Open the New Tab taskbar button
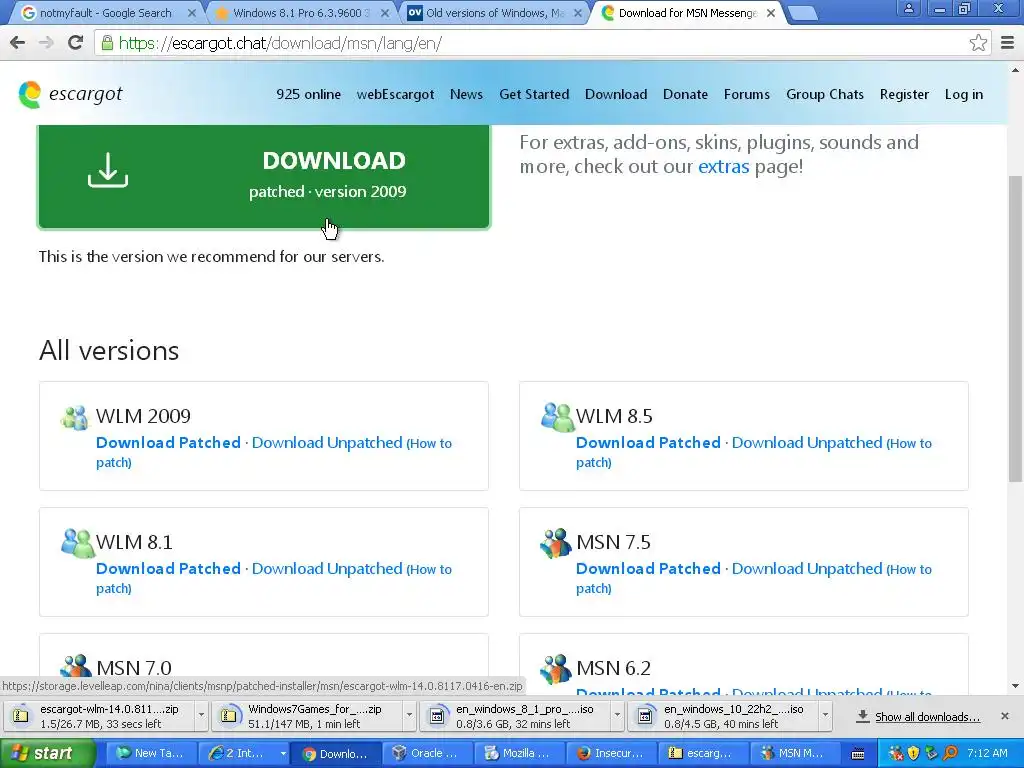Viewport: 1024px width, 768px height. pyautogui.click(x=150, y=754)
